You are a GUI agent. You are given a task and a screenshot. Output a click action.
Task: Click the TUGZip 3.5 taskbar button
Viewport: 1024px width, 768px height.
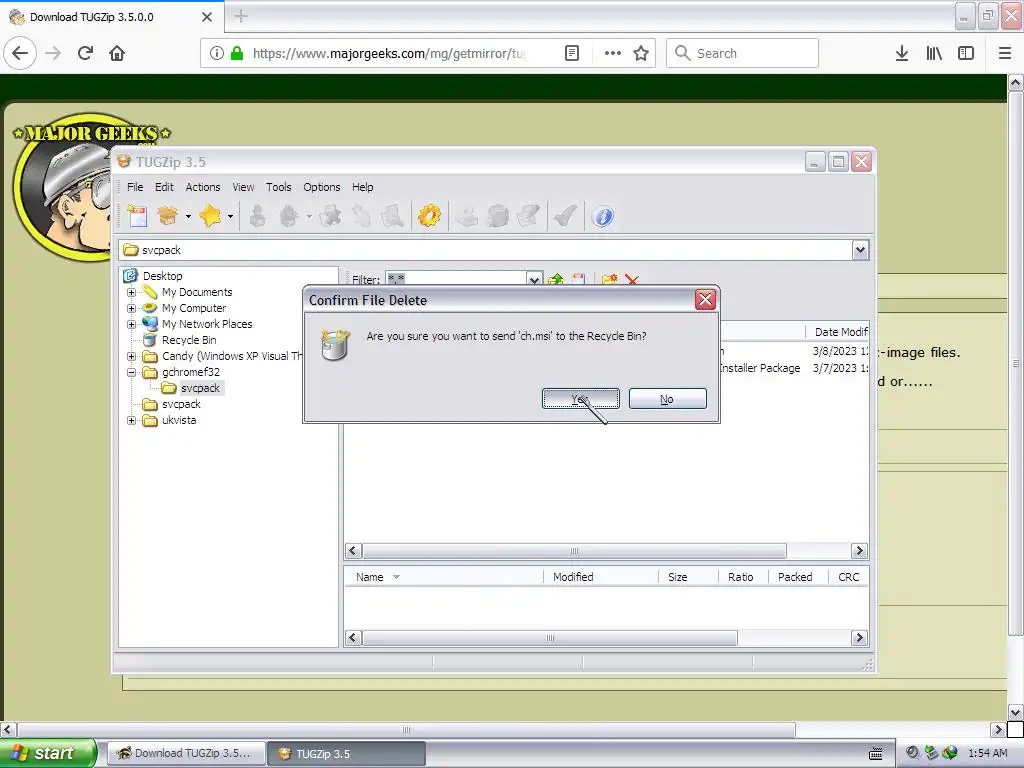coord(347,753)
